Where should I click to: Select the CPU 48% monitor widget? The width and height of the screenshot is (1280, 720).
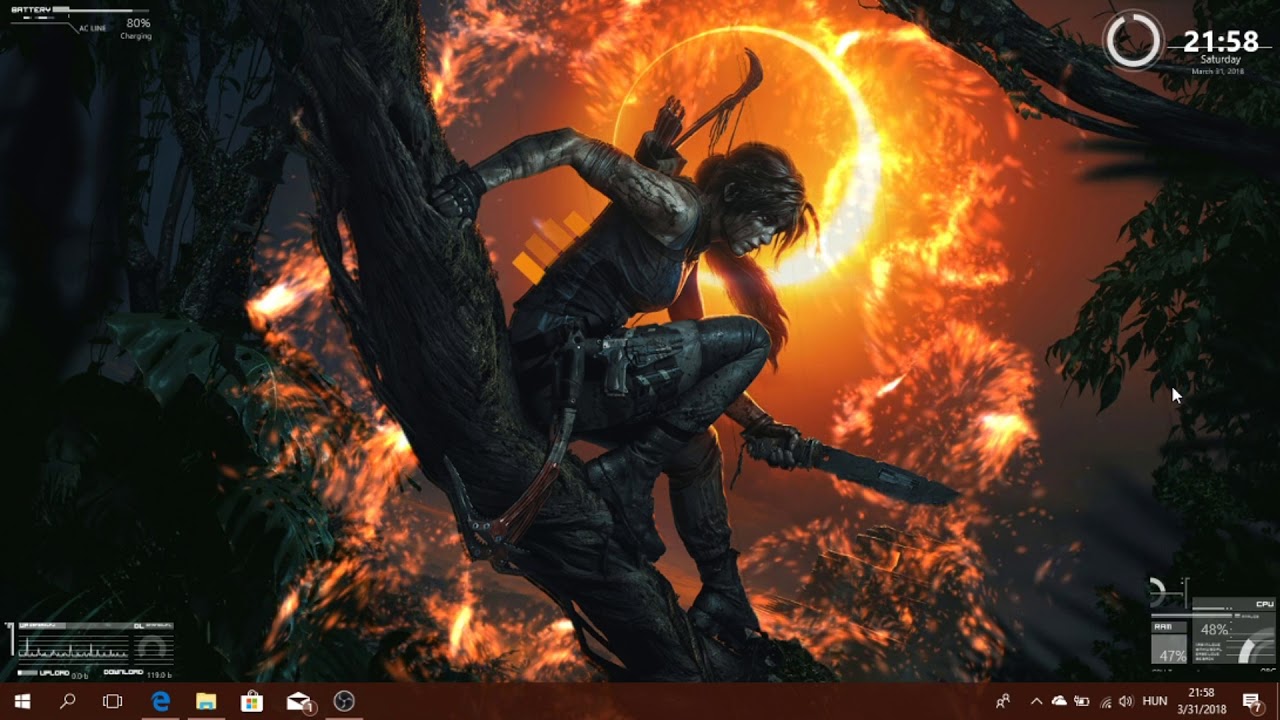pos(1234,632)
